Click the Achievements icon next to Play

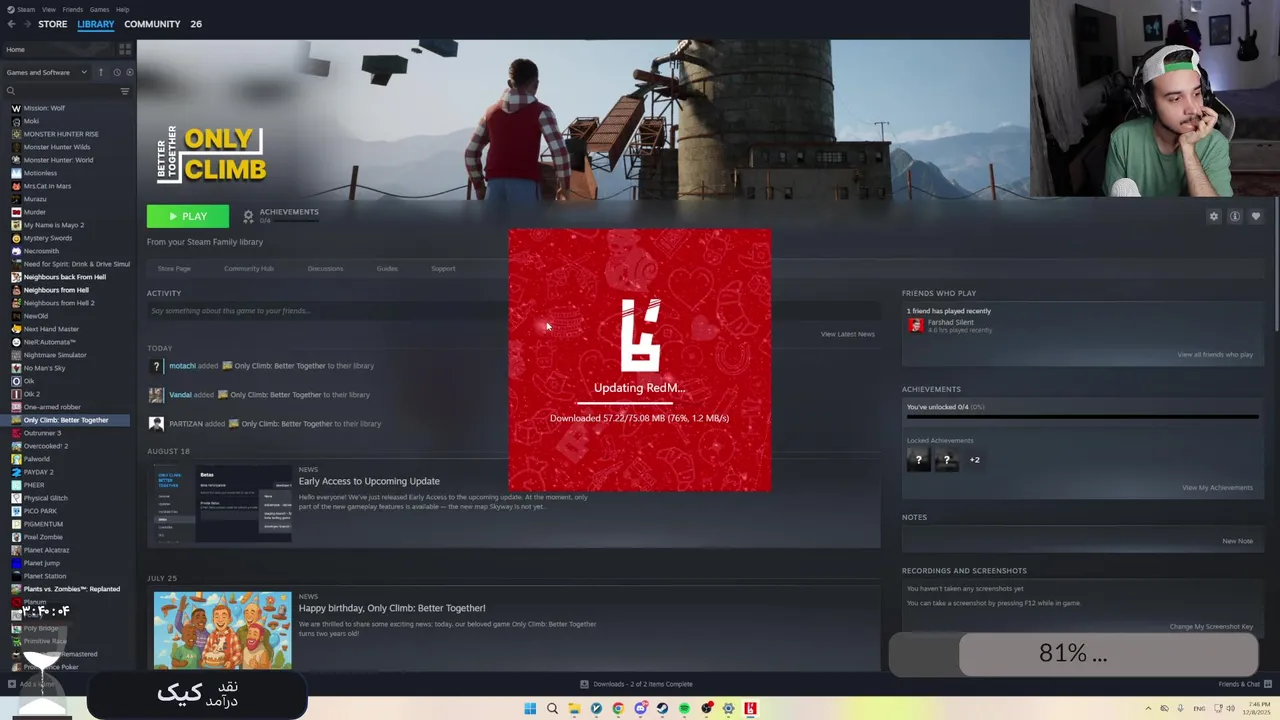click(x=249, y=216)
